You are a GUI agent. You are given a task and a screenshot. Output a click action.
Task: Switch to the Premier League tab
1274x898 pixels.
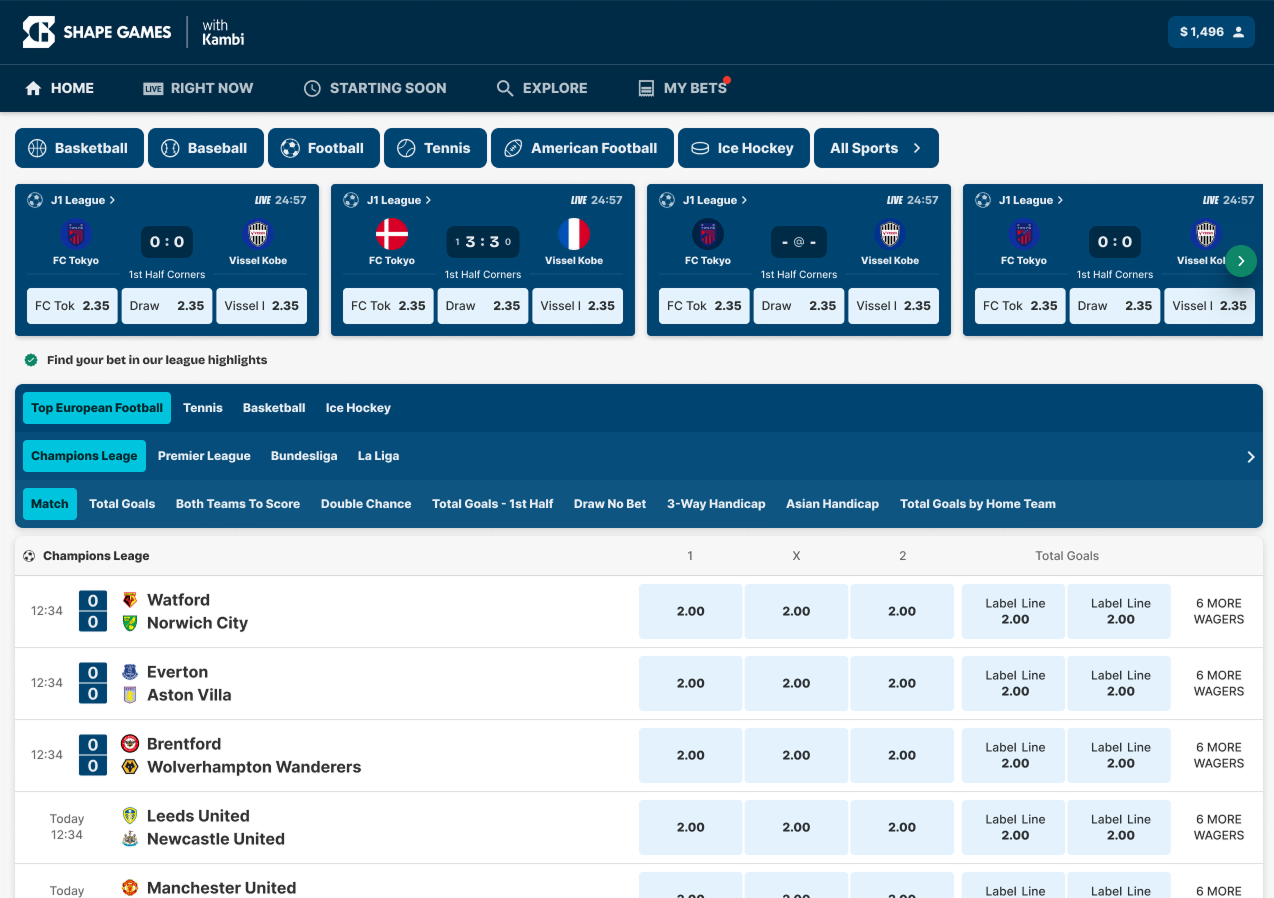(204, 456)
